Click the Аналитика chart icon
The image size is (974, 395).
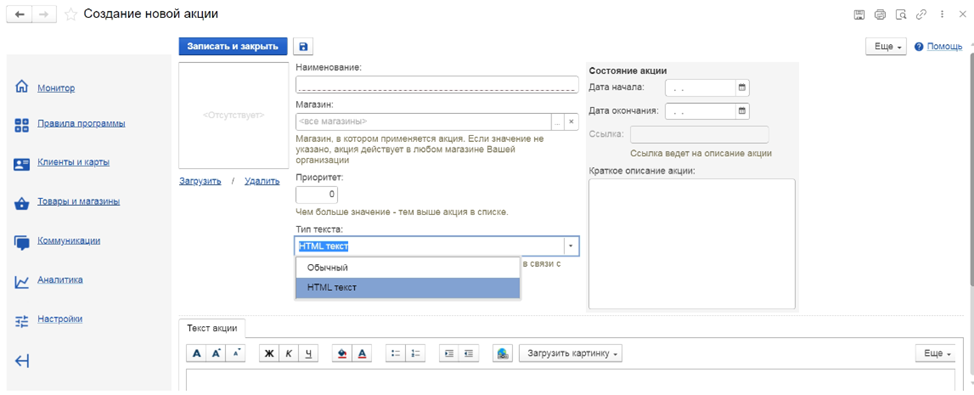click(22, 282)
